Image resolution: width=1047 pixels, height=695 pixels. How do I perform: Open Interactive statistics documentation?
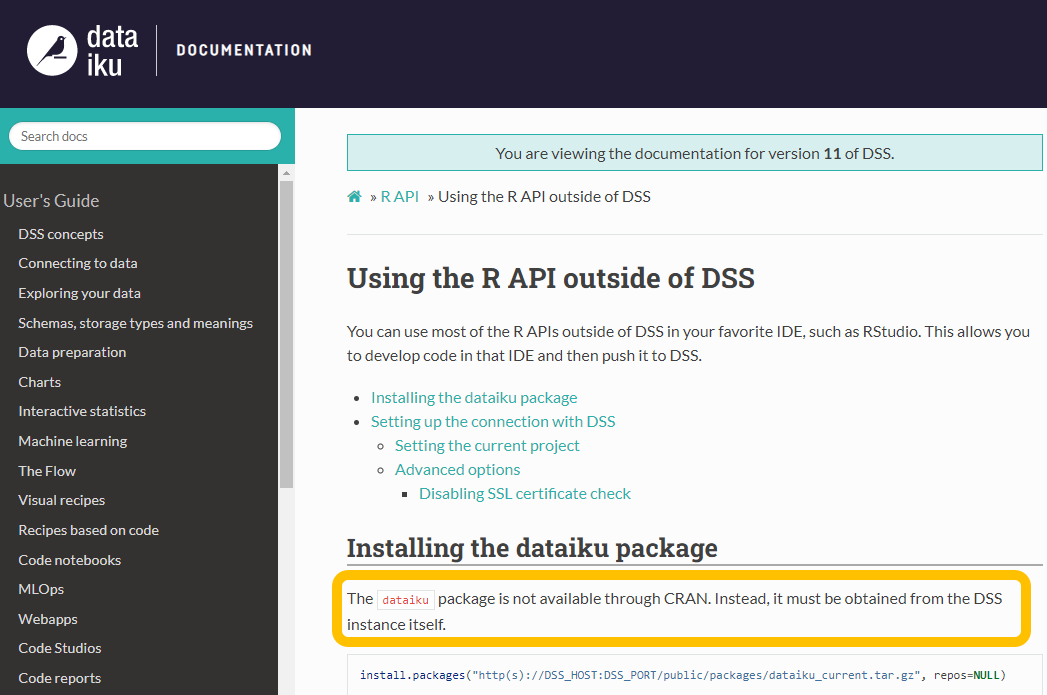click(81, 411)
